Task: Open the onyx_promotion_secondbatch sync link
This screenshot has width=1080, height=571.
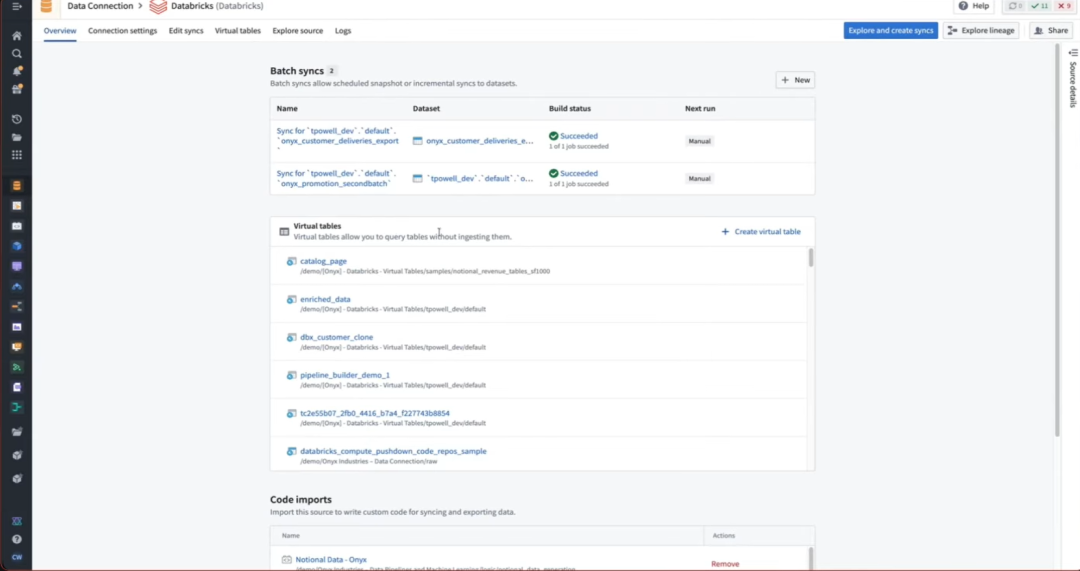Action: [x=336, y=178]
